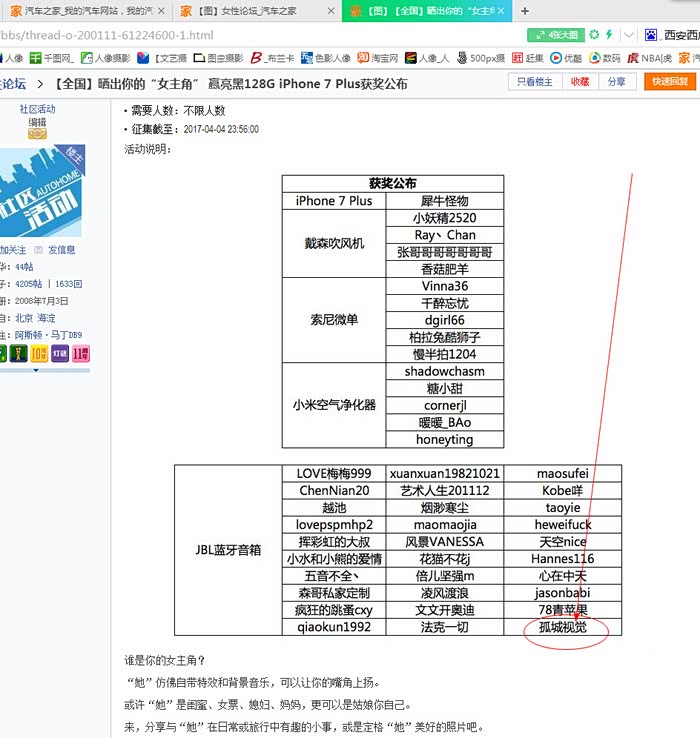Image resolution: width=700 pixels, height=738 pixels.
Task: Click the green 大图 viewer button
Action: click(555, 35)
